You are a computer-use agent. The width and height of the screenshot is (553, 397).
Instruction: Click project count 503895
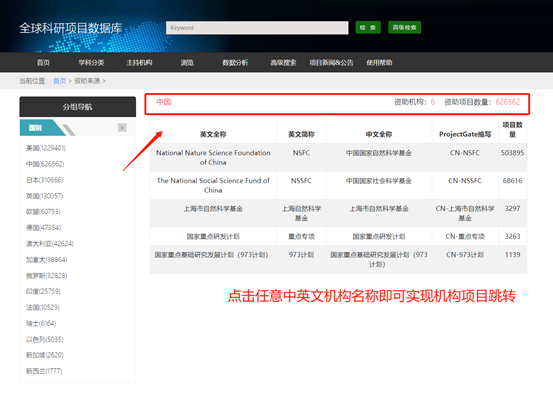[x=512, y=153]
